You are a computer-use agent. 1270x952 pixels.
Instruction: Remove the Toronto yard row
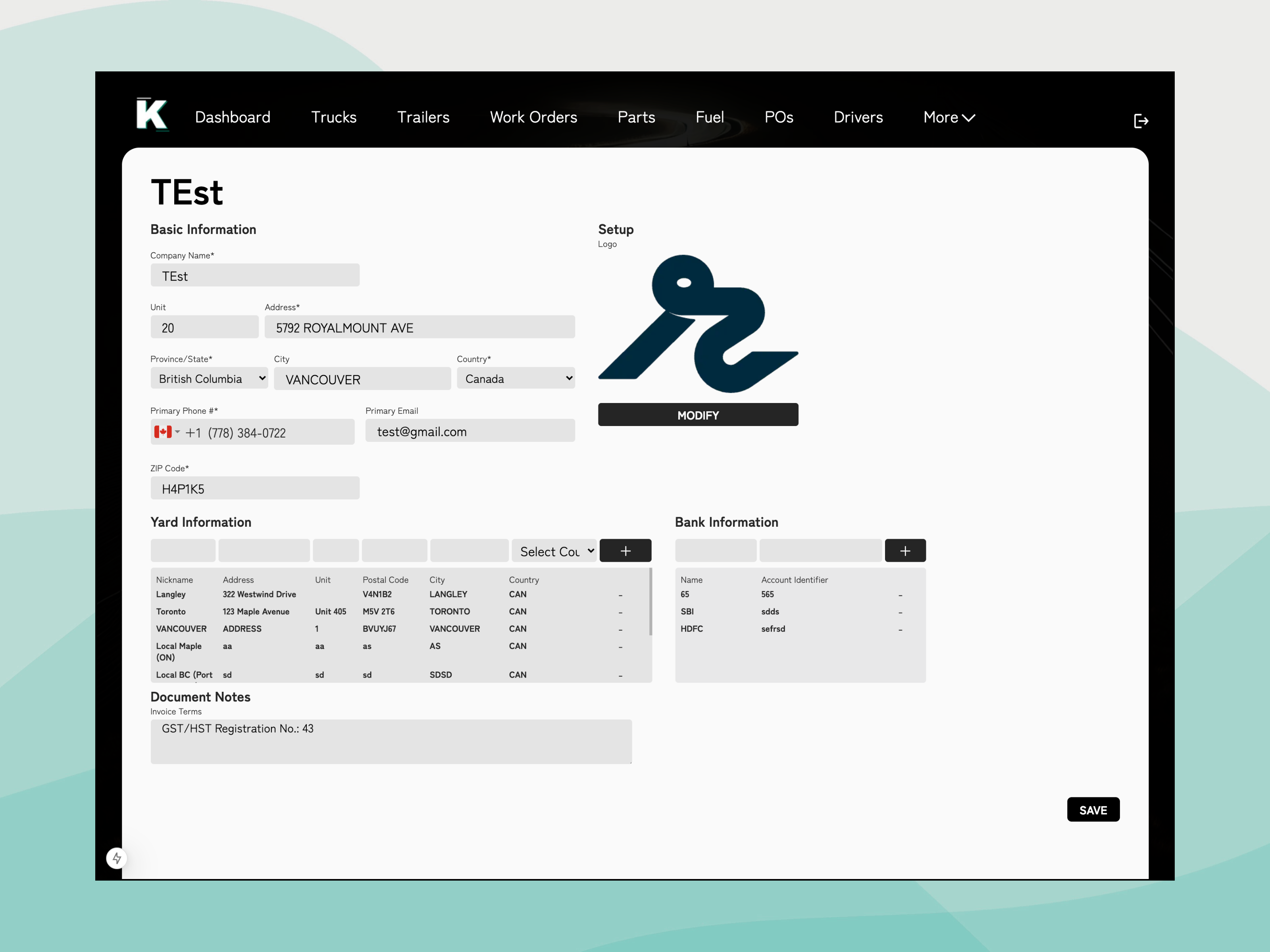point(620,612)
